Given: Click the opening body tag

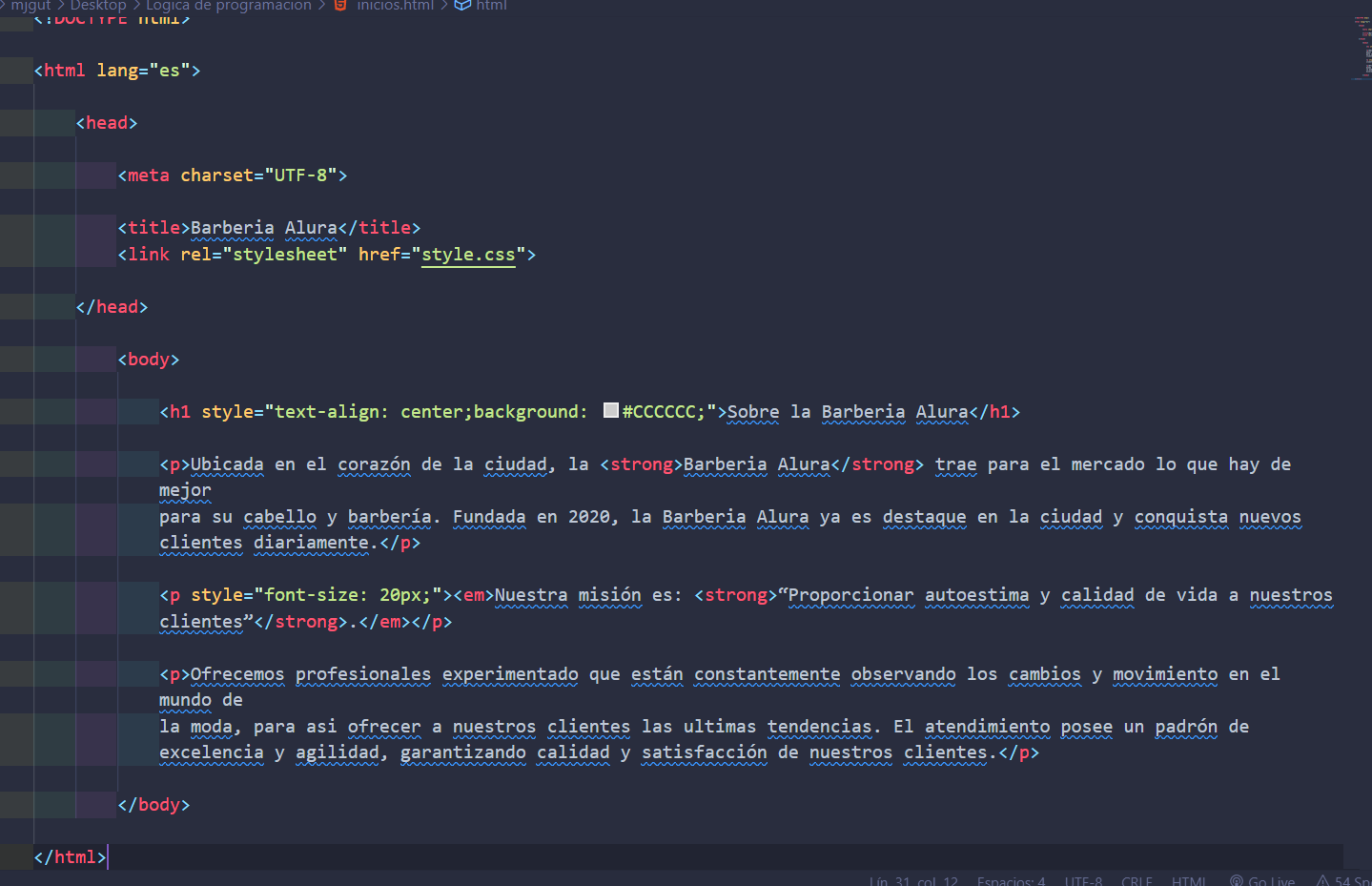Looking at the screenshot, I should point(149,360).
